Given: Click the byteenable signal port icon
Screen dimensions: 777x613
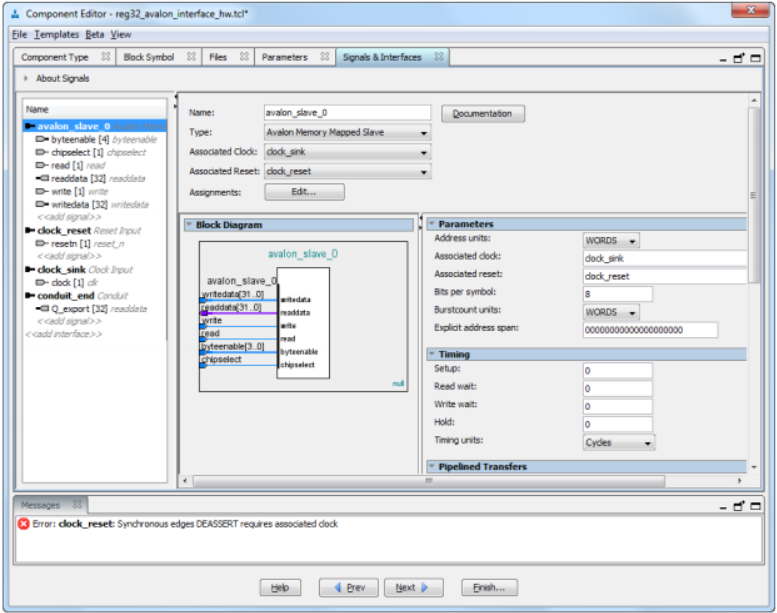Looking at the screenshot, I should point(42,139).
